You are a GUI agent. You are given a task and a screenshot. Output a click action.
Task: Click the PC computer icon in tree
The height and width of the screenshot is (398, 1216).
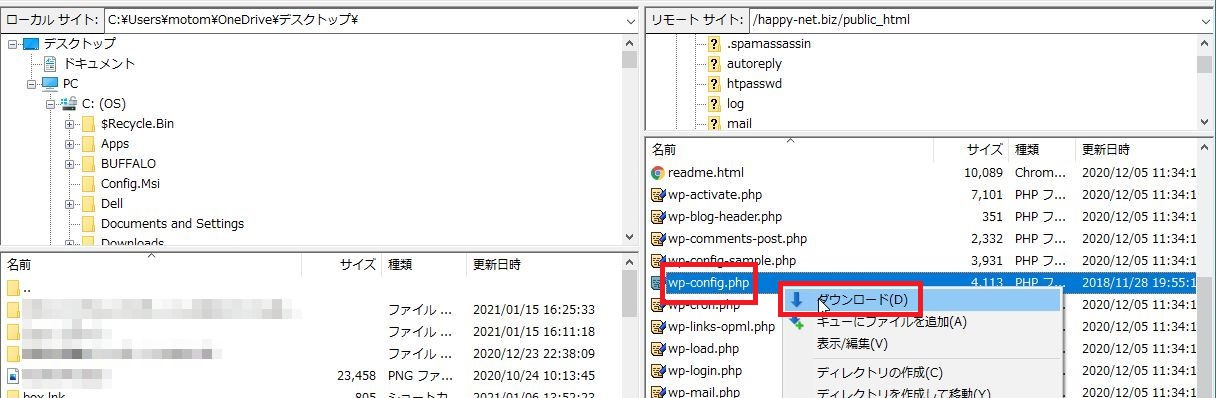click(50, 83)
